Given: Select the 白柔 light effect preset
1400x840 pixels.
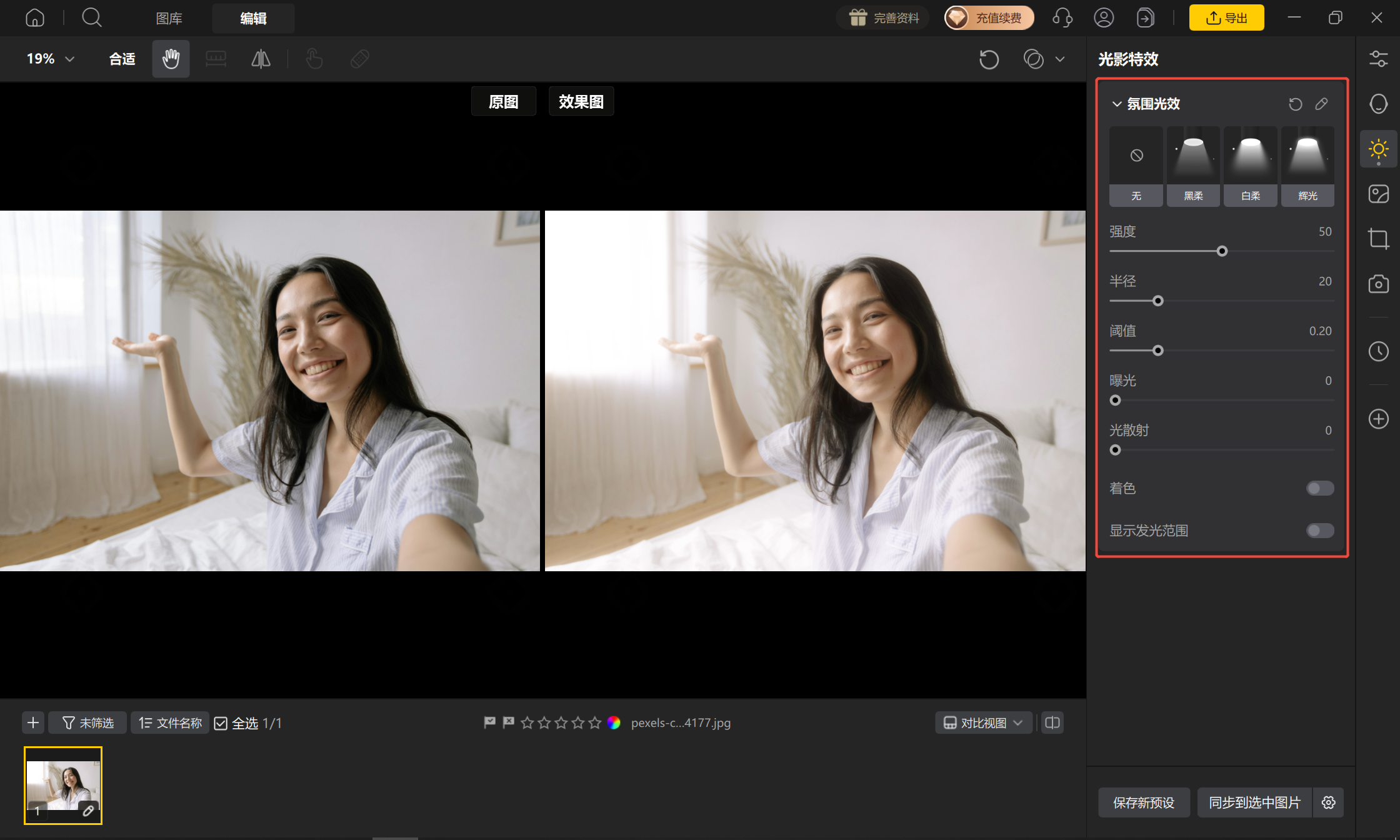Looking at the screenshot, I should pos(1251,166).
